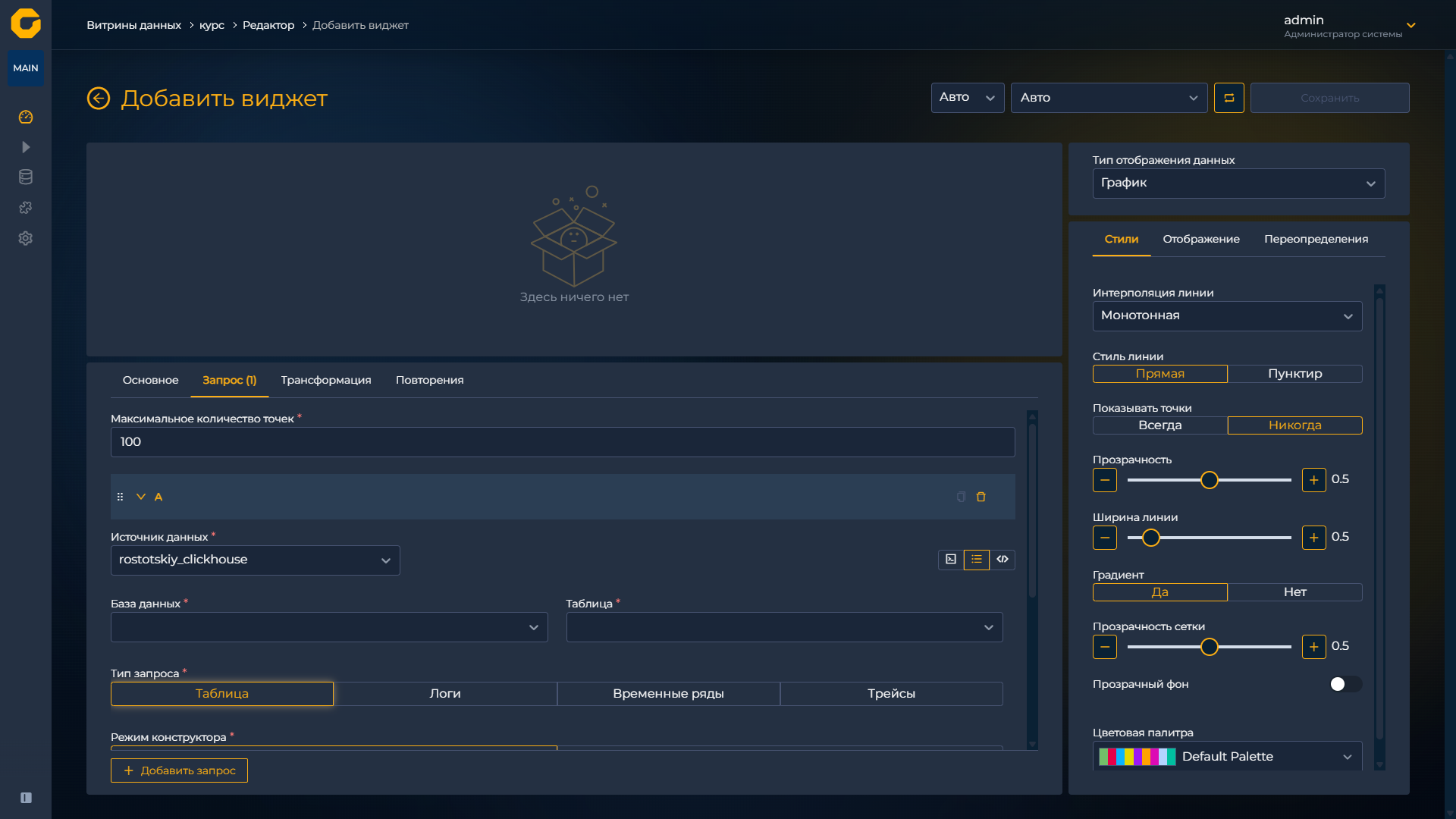Click the Ширина линии slider handle
The width and height of the screenshot is (1456, 819).
click(x=1151, y=538)
